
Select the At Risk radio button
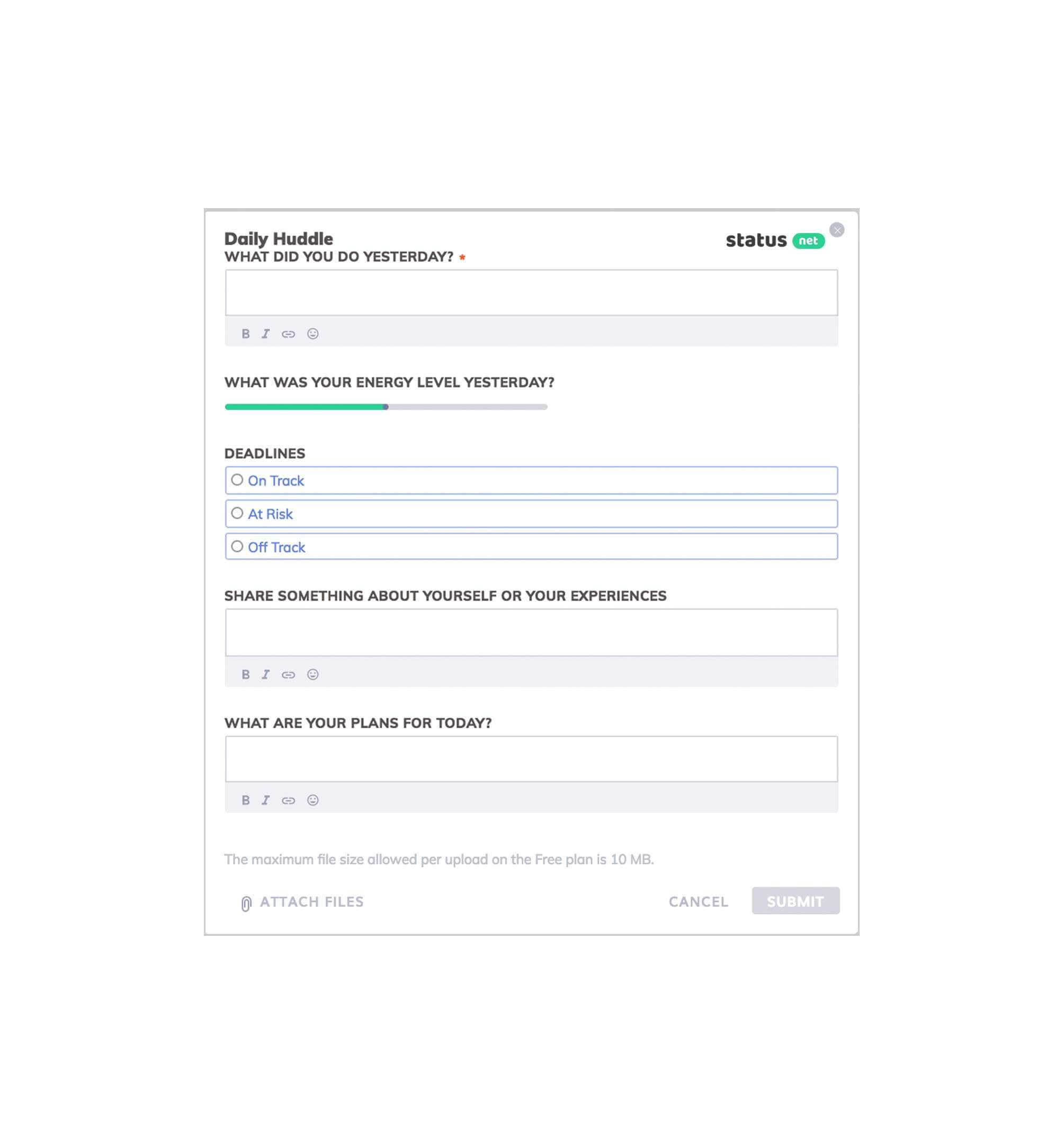(x=237, y=513)
